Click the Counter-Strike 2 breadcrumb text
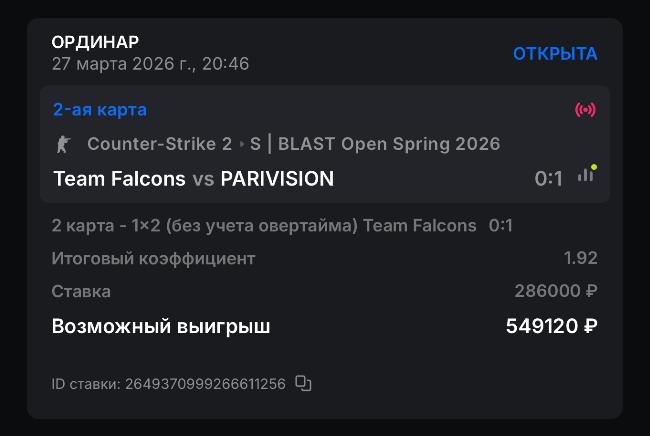 (x=159, y=144)
